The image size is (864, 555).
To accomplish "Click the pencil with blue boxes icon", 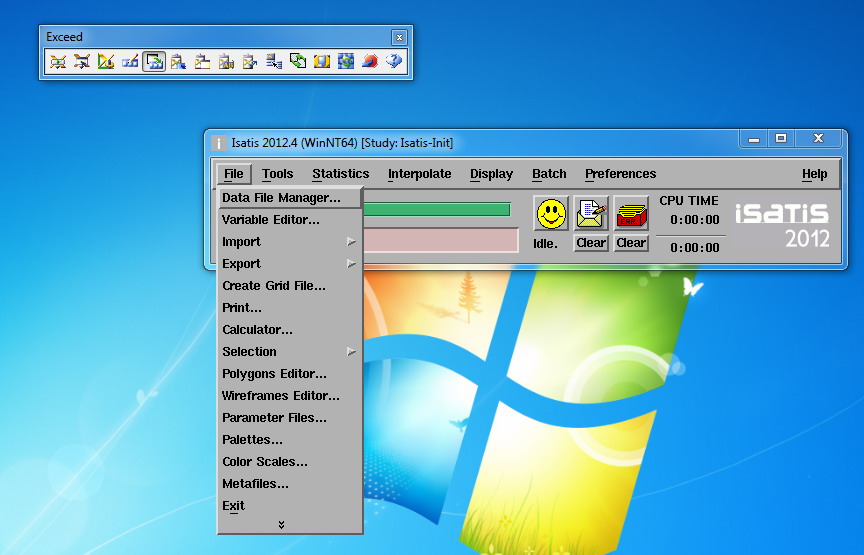I will 130,61.
